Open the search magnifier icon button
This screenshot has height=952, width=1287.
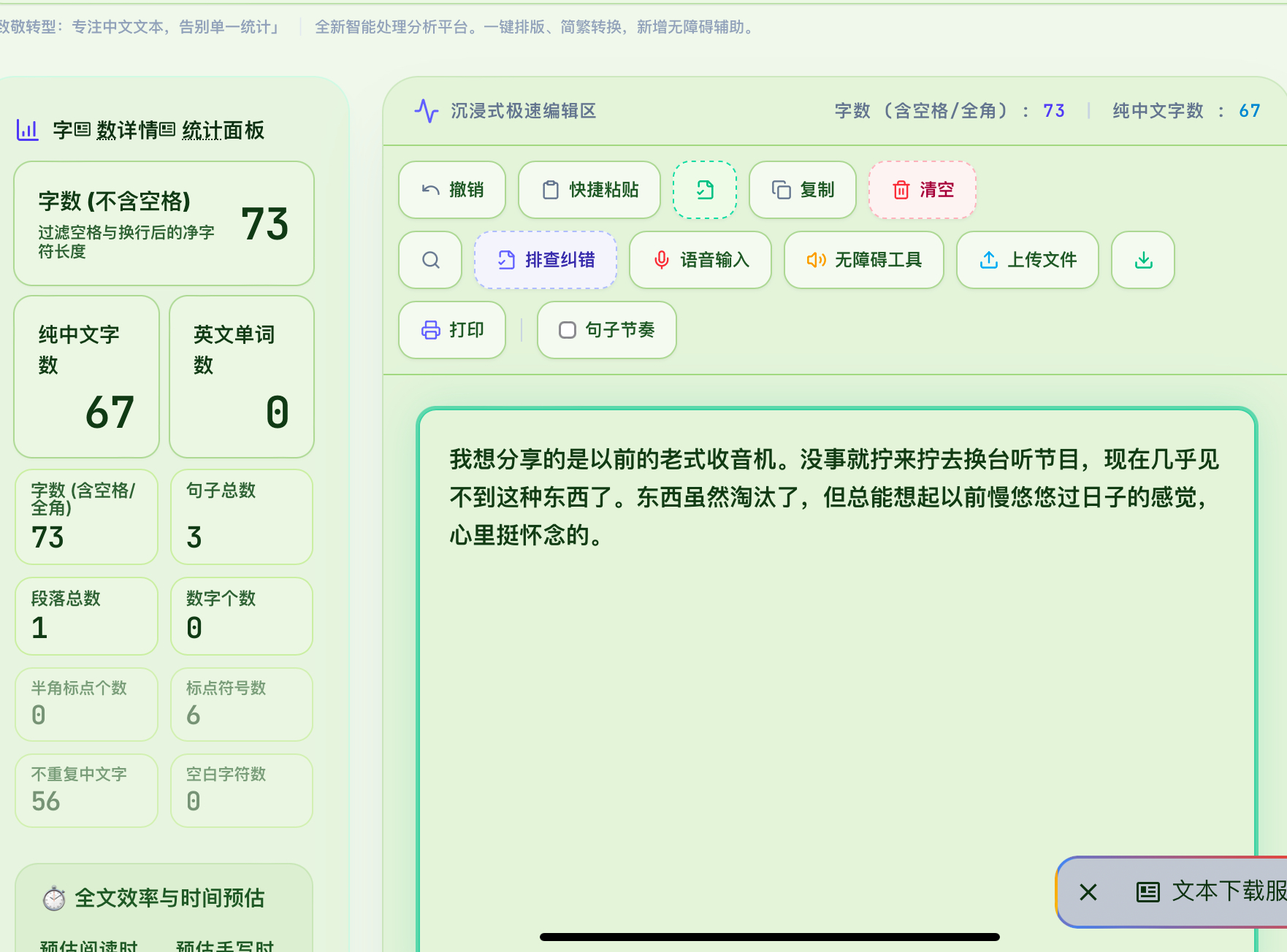[x=430, y=260]
